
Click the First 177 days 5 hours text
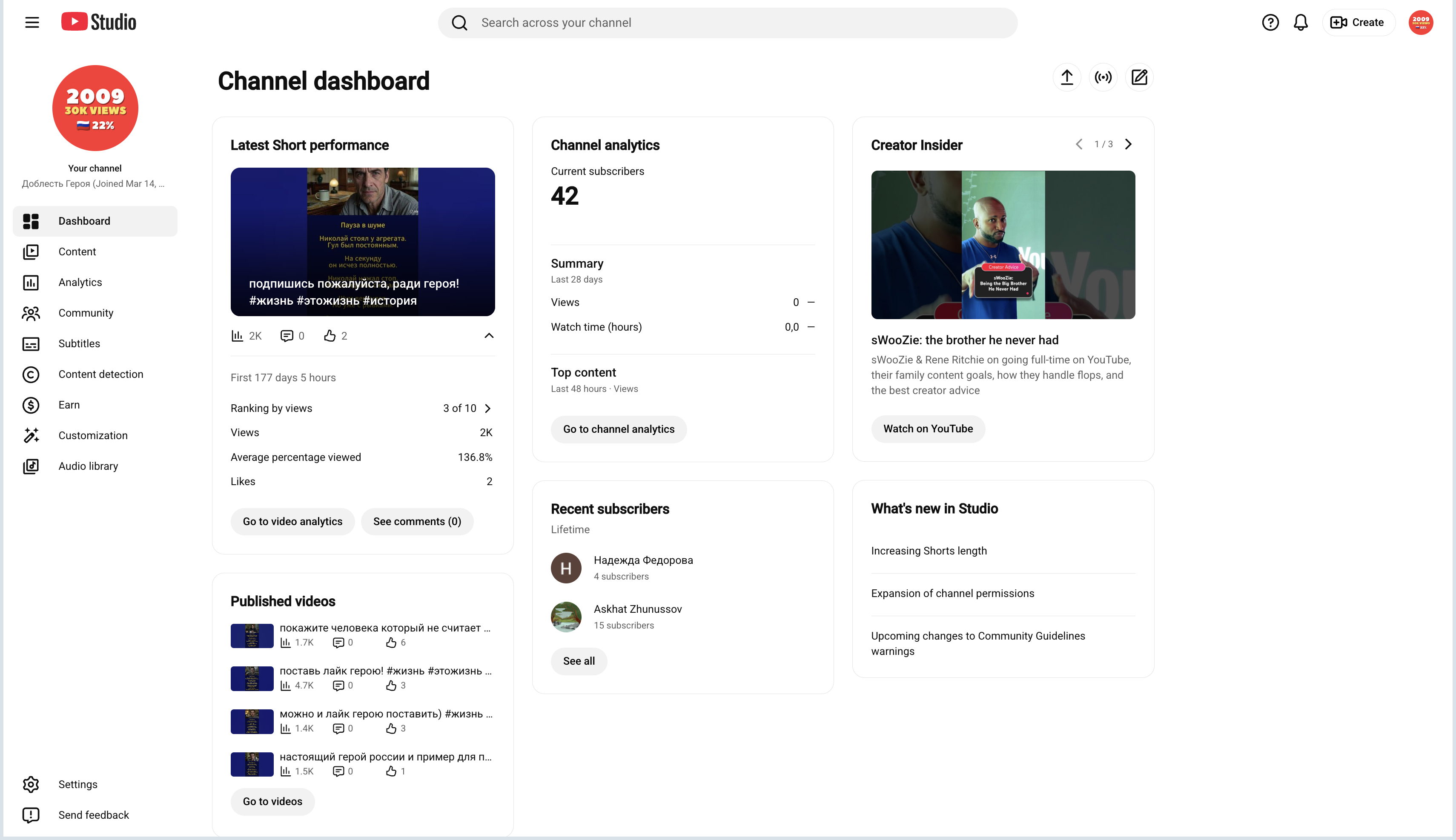coord(284,378)
